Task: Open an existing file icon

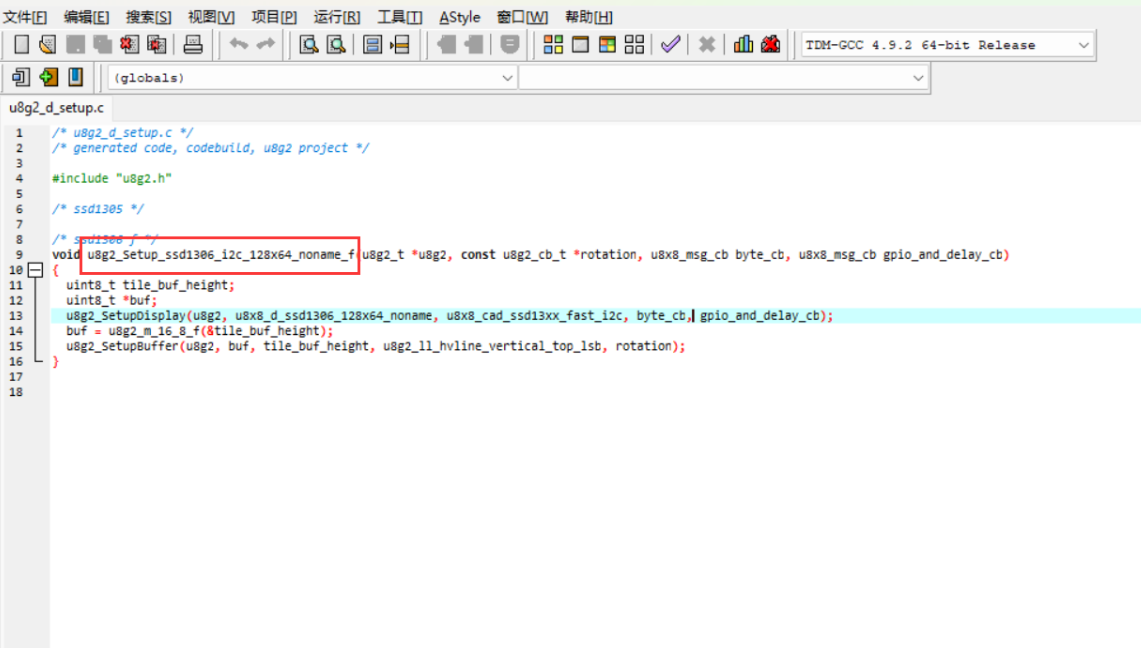Action: [48, 44]
